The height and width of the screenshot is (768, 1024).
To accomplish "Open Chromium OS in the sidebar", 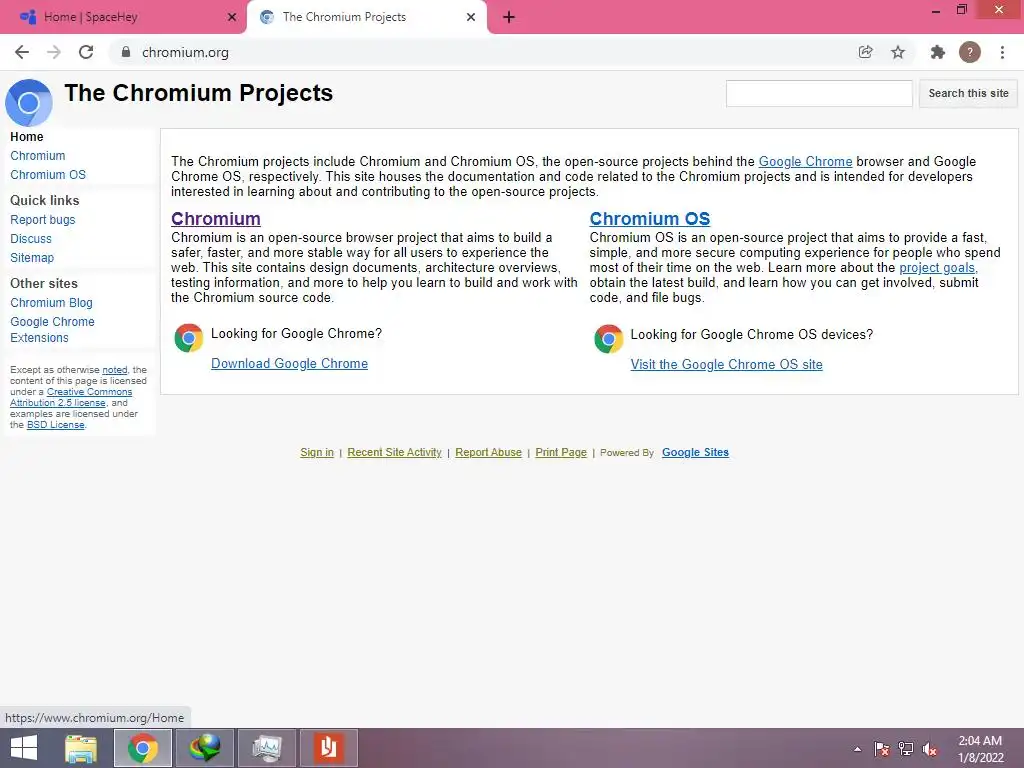I will (x=48, y=174).
